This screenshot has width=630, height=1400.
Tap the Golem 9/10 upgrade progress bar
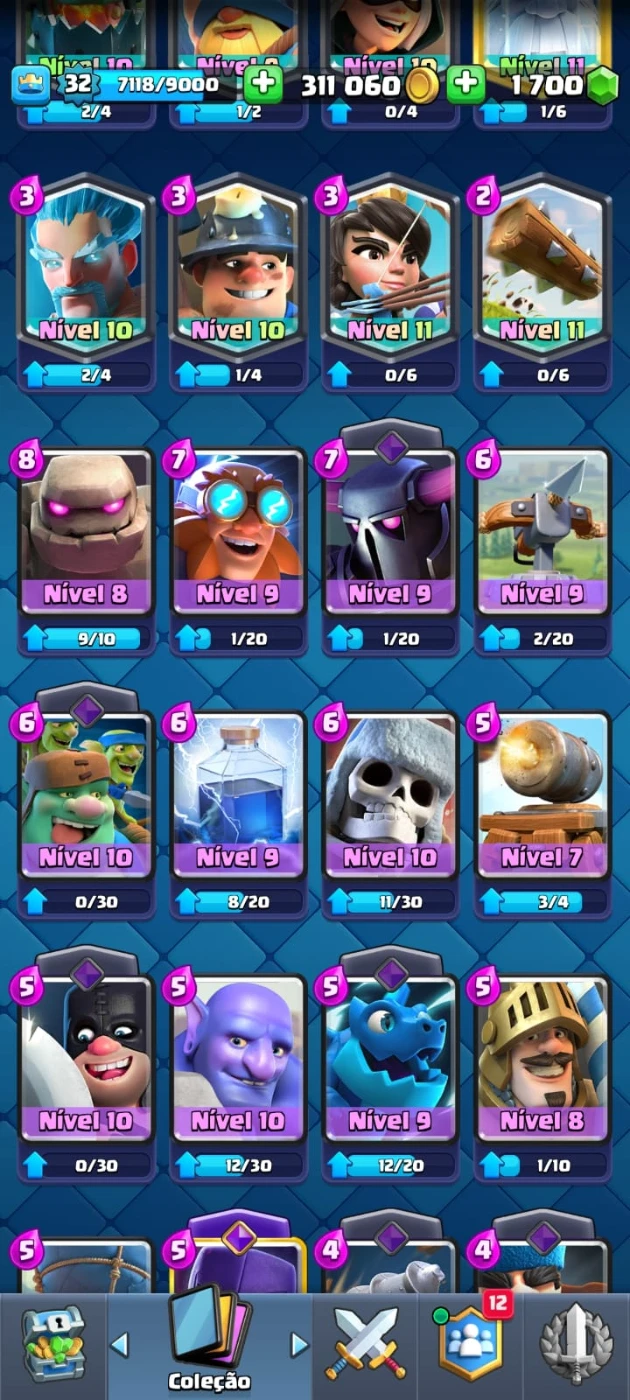[x=86, y=638]
